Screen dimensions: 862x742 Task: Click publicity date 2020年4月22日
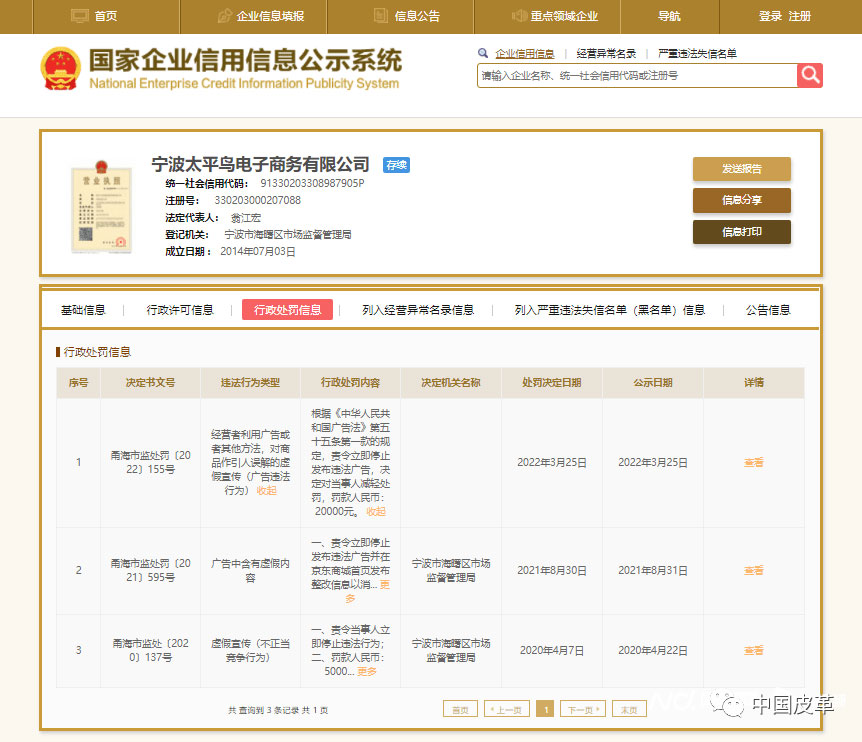653,651
